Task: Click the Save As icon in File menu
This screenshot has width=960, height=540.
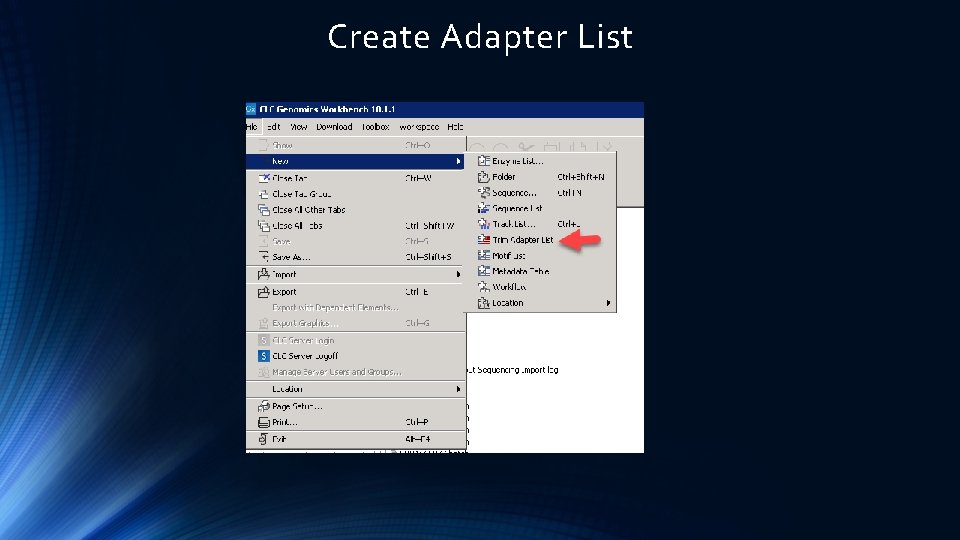Action: (264, 257)
